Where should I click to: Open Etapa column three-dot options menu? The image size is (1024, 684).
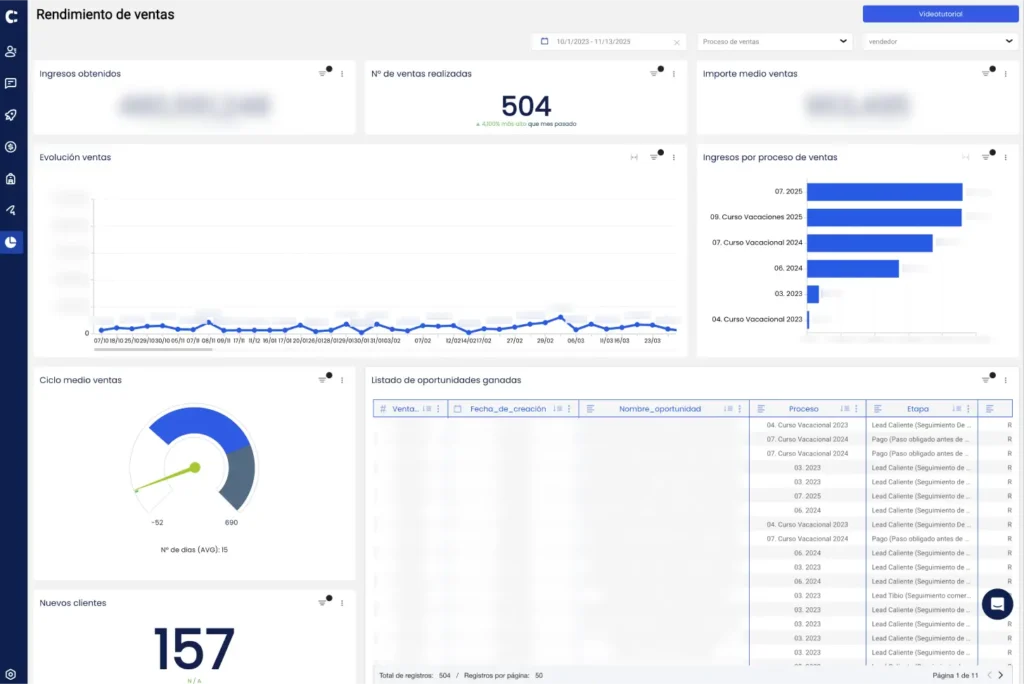(969, 409)
